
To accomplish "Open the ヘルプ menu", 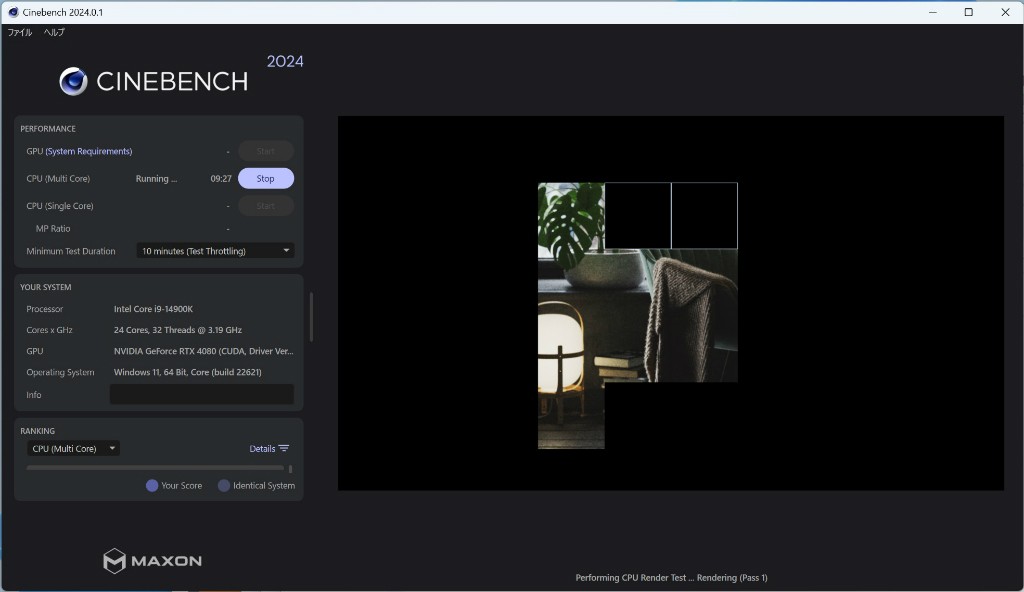I will click(x=54, y=32).
